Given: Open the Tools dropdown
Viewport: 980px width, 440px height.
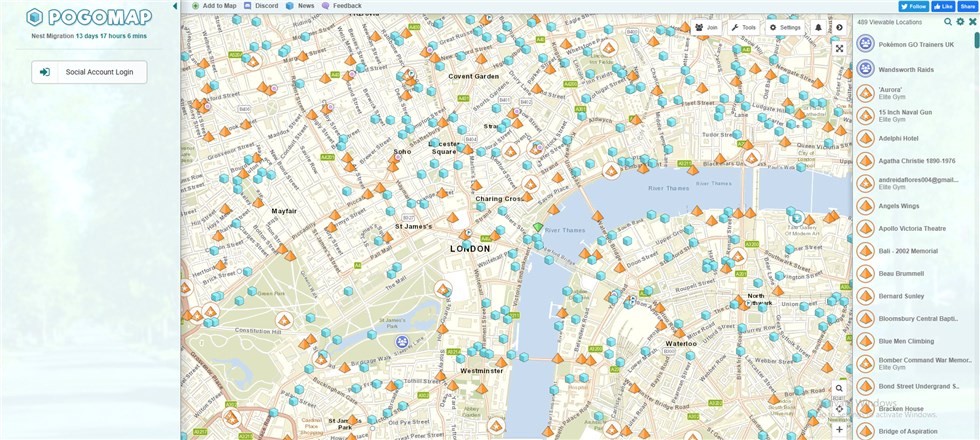Looking at the screenshot, I should pyautogui.click(x=743, y=28).
